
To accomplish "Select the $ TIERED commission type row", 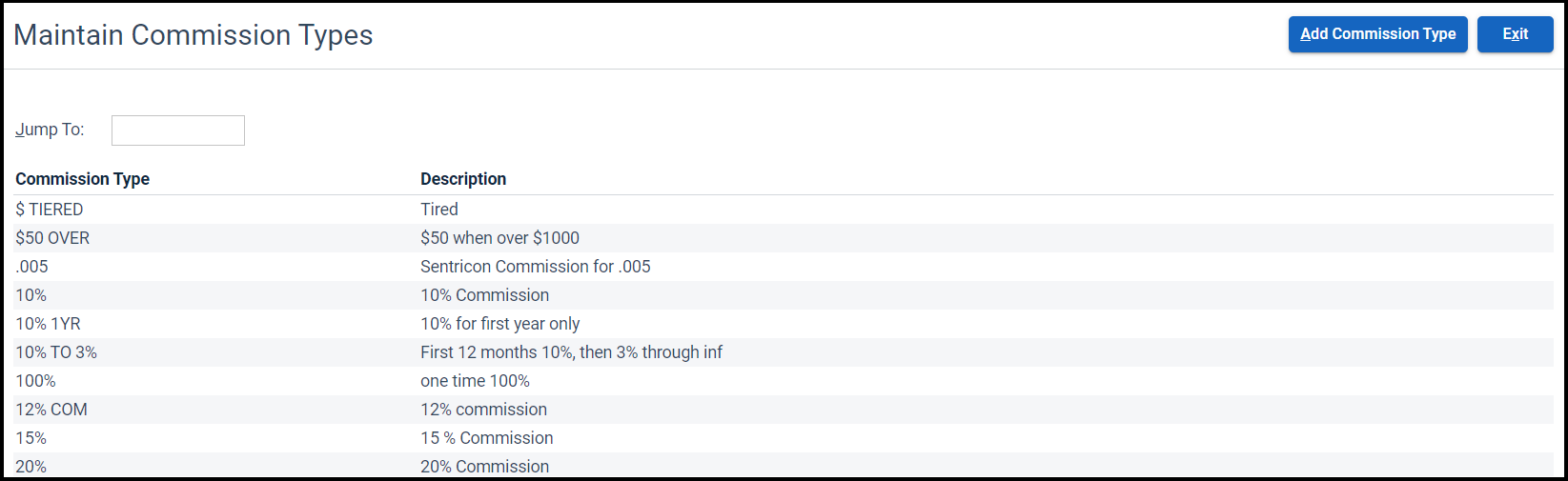I will click(50, 210).
